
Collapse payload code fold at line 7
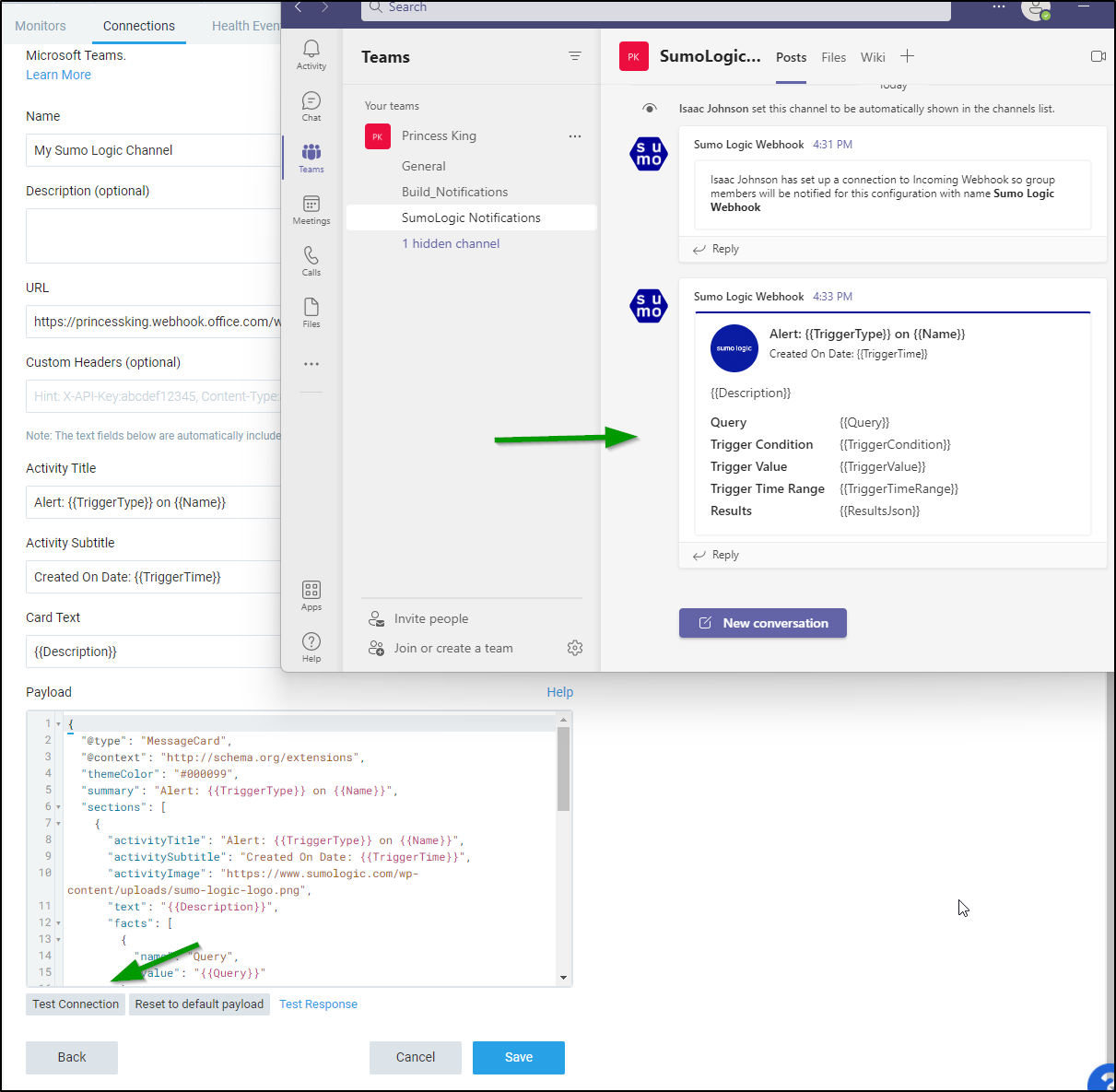pos(58,824)
